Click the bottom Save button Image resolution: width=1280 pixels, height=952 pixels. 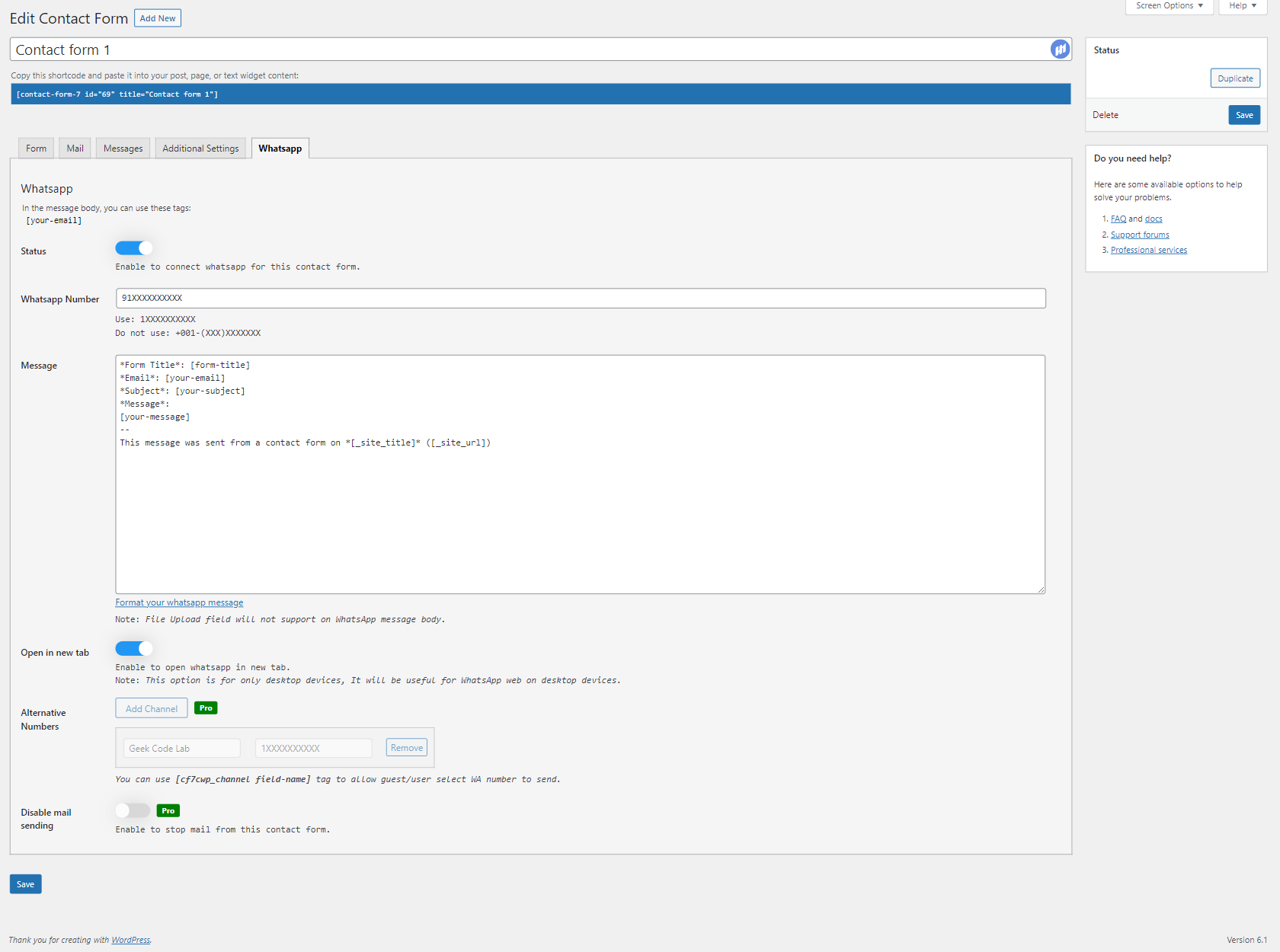pyautogui.click(x=25, y=884)
